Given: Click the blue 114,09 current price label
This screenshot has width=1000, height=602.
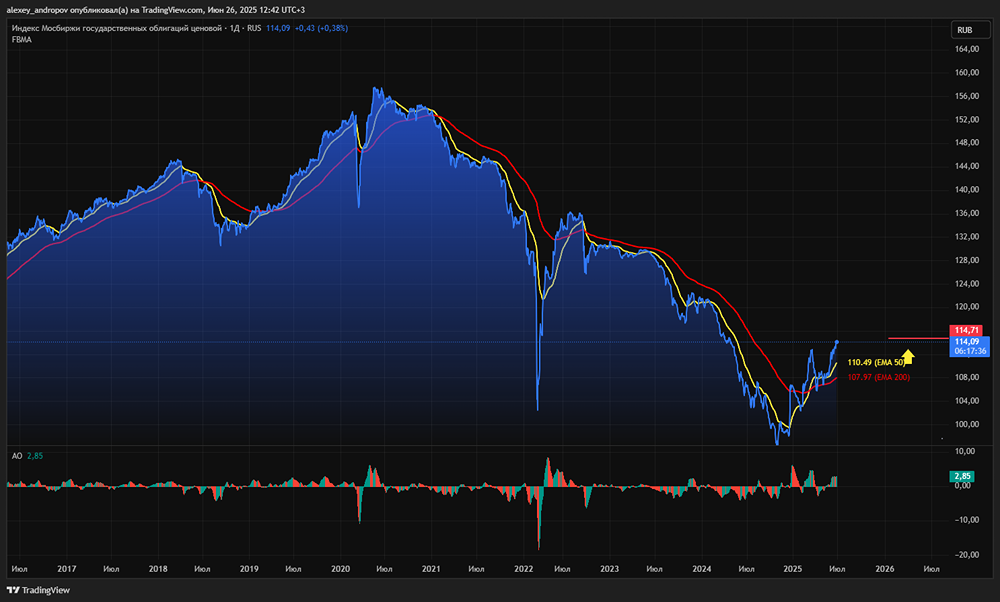Looking at the screenshot, I should click(969, 346).
